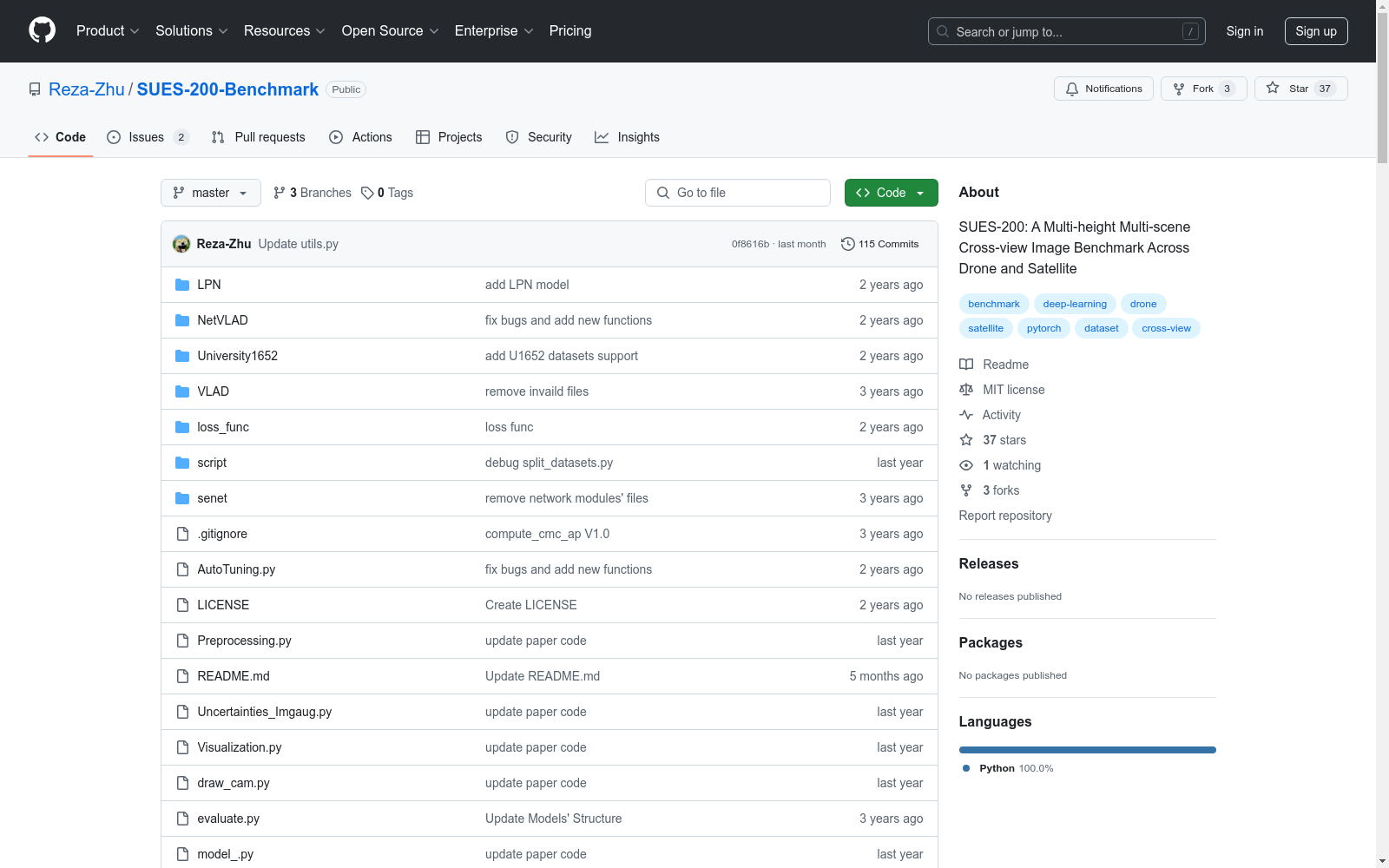
Task: Click the repository icon beside Reza-Zhu
Action: [x=35, y=89]
